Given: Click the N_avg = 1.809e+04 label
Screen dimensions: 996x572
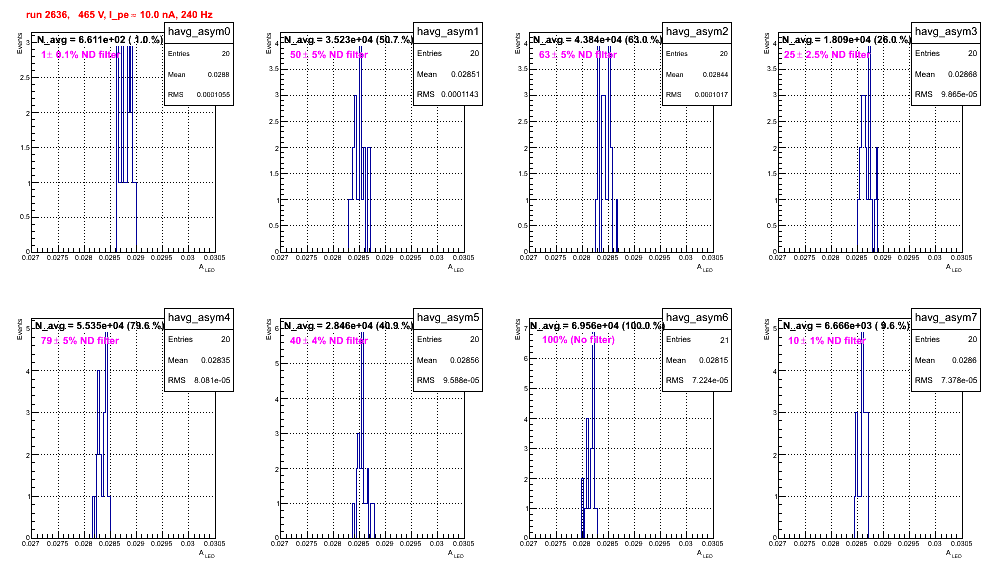Looking at the screenshot, I should (846, 39).
